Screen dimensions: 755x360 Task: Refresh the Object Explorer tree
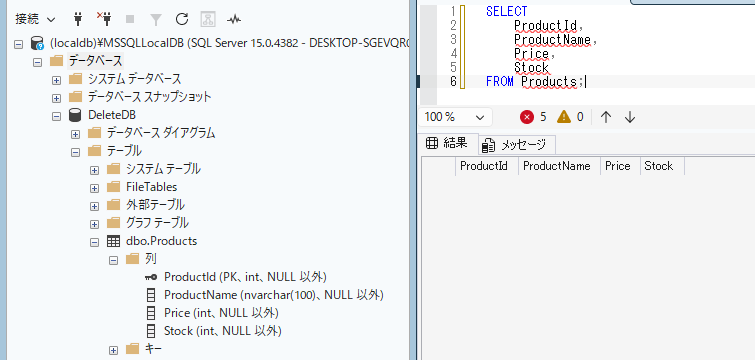pos(182,19)
